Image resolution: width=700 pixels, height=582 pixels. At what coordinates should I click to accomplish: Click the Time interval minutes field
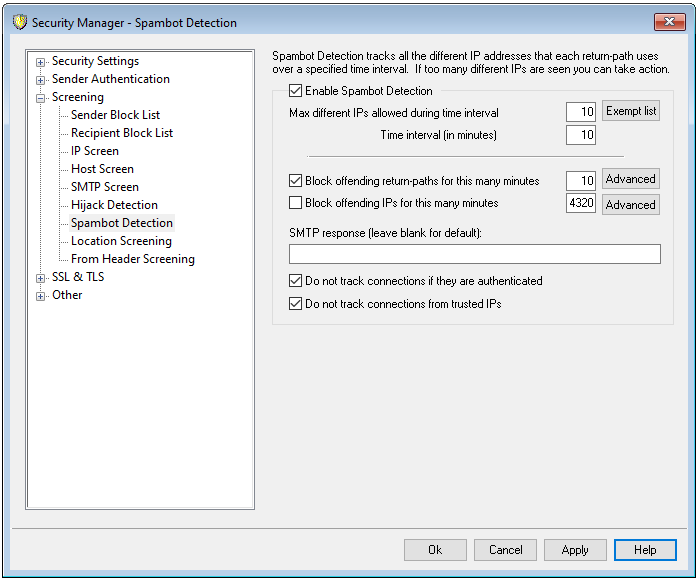581,135
